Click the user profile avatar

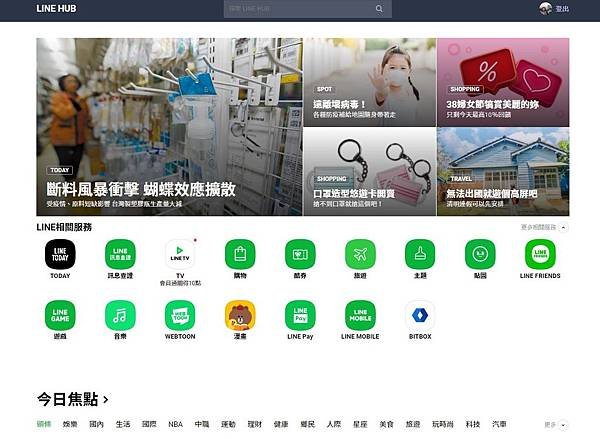pos(545,8)
